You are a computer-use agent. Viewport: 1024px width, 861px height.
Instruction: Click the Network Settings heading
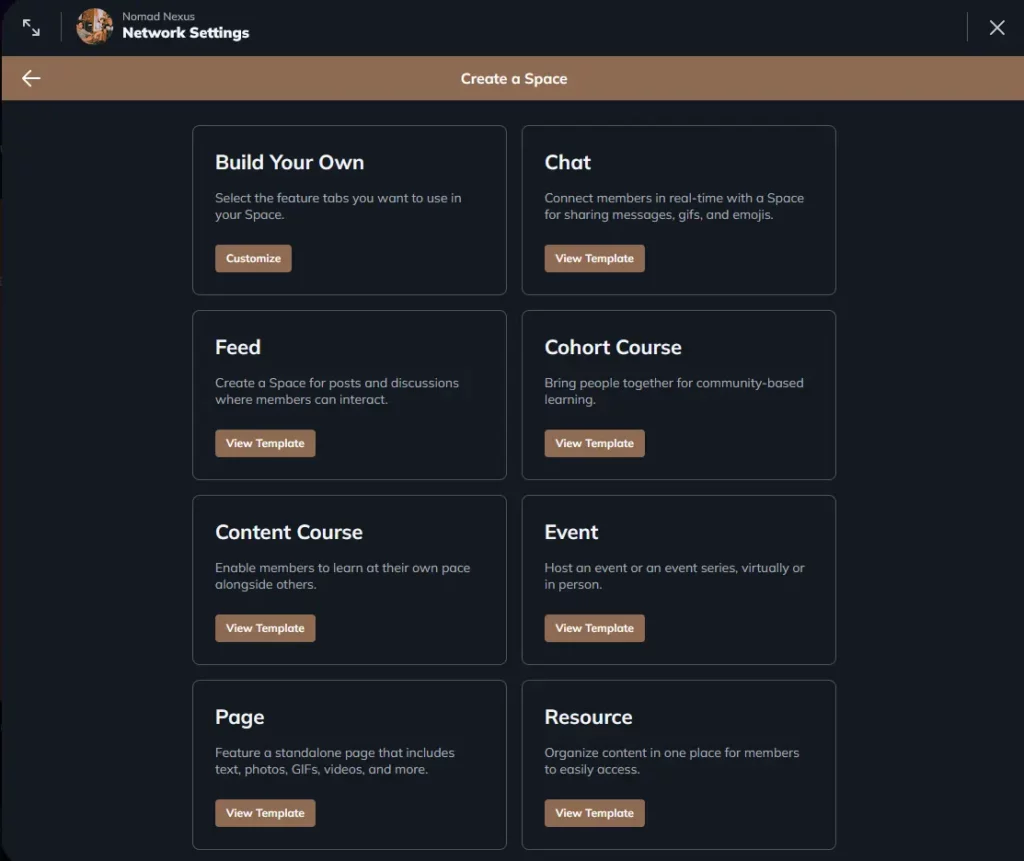[x=186, y=33]
